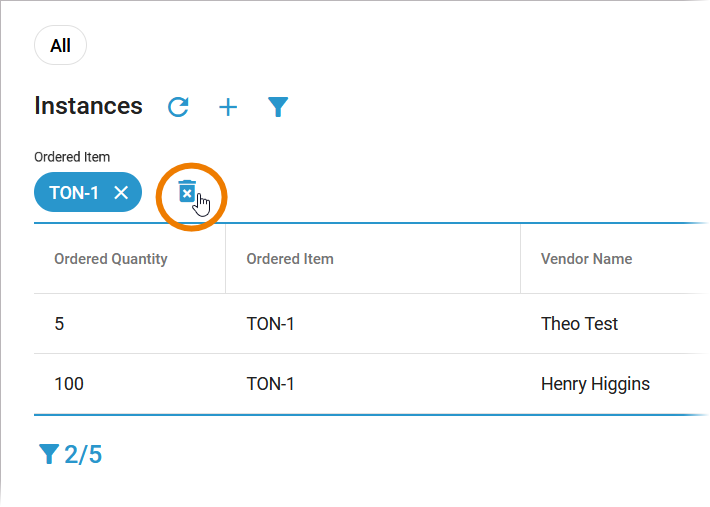Clear all filters with the trash icon

pos(187,192)
